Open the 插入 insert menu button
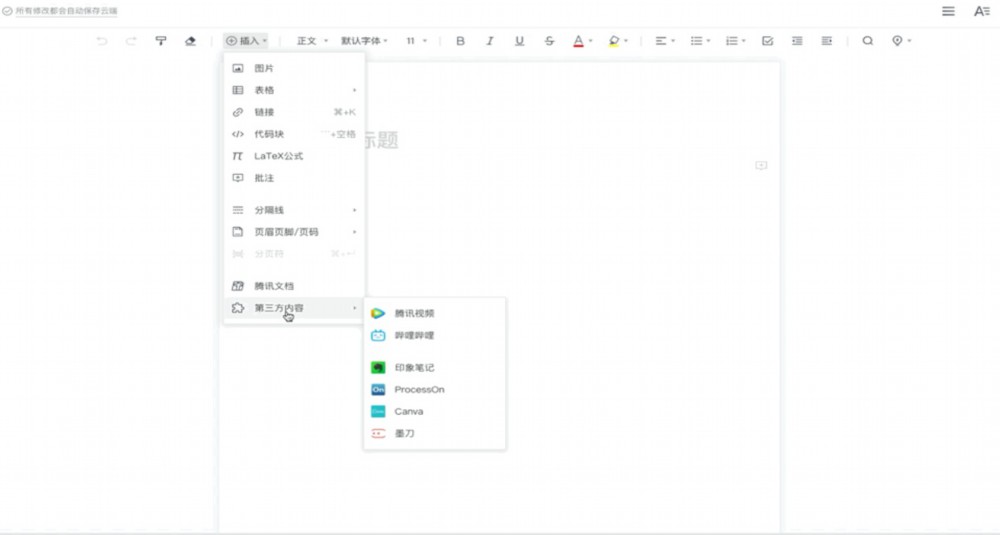The width and height of the screenshot is (1000, 535). click(246, 41)
